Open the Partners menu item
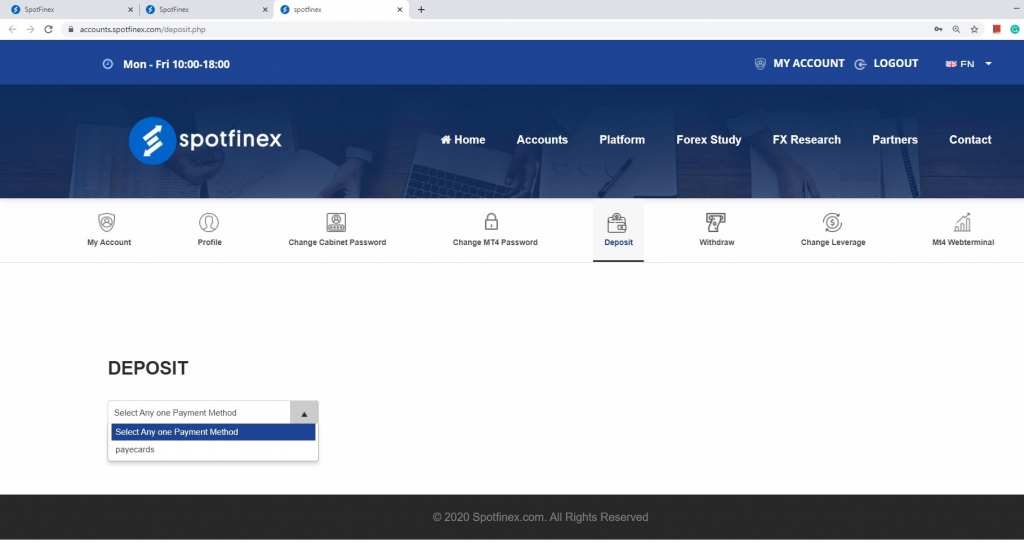 (x=895, y=140)
